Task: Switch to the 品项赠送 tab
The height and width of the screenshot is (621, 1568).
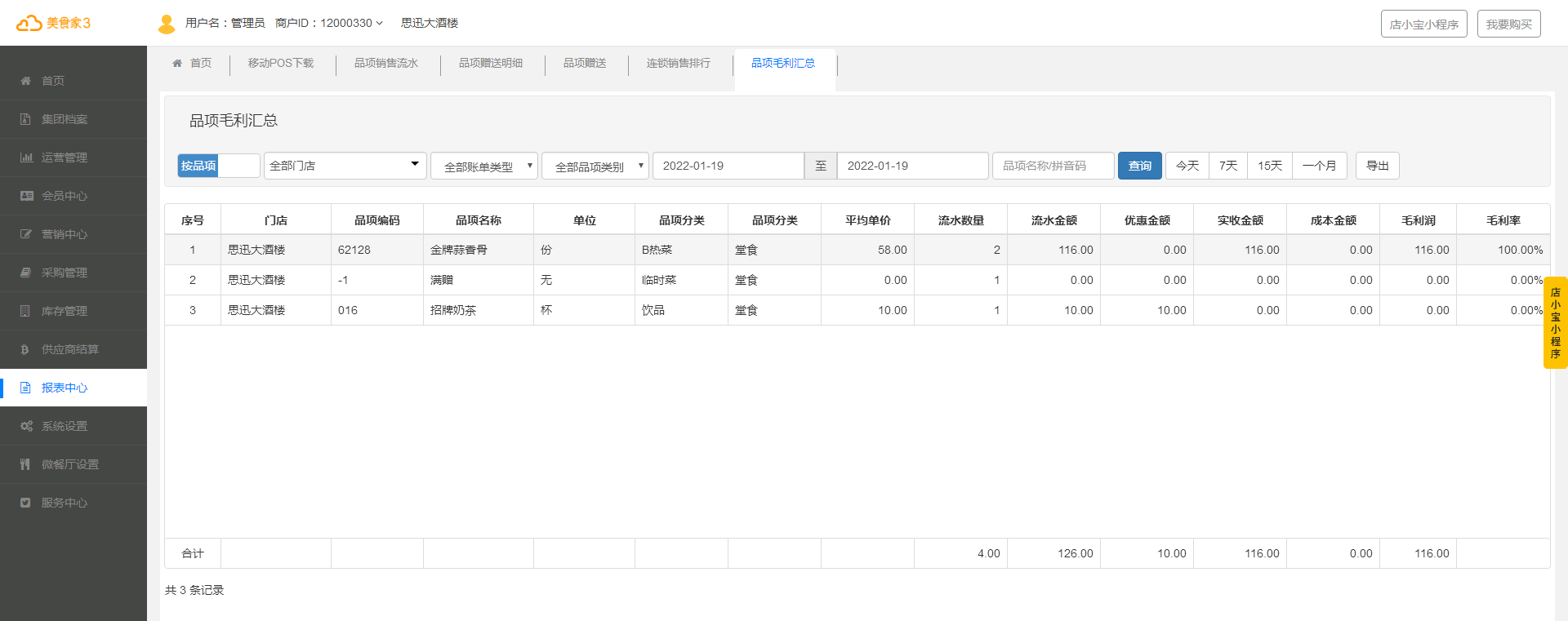Action: (x=585, y=63)
